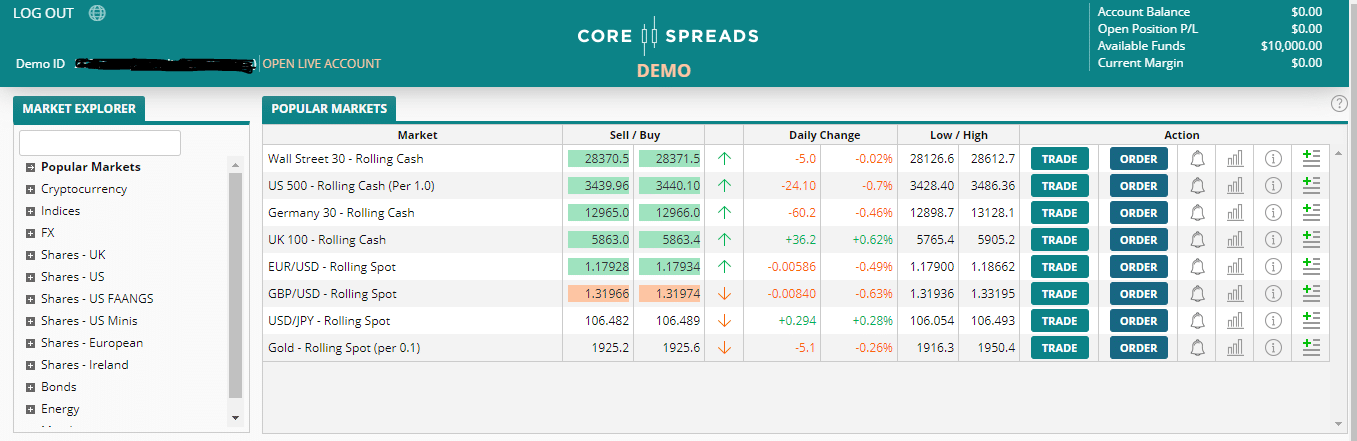Open chart icon for US 500
Image resolution: width=1357 pixels, height=441 pixels.
pyautogui.click(x=1235, y=185)
